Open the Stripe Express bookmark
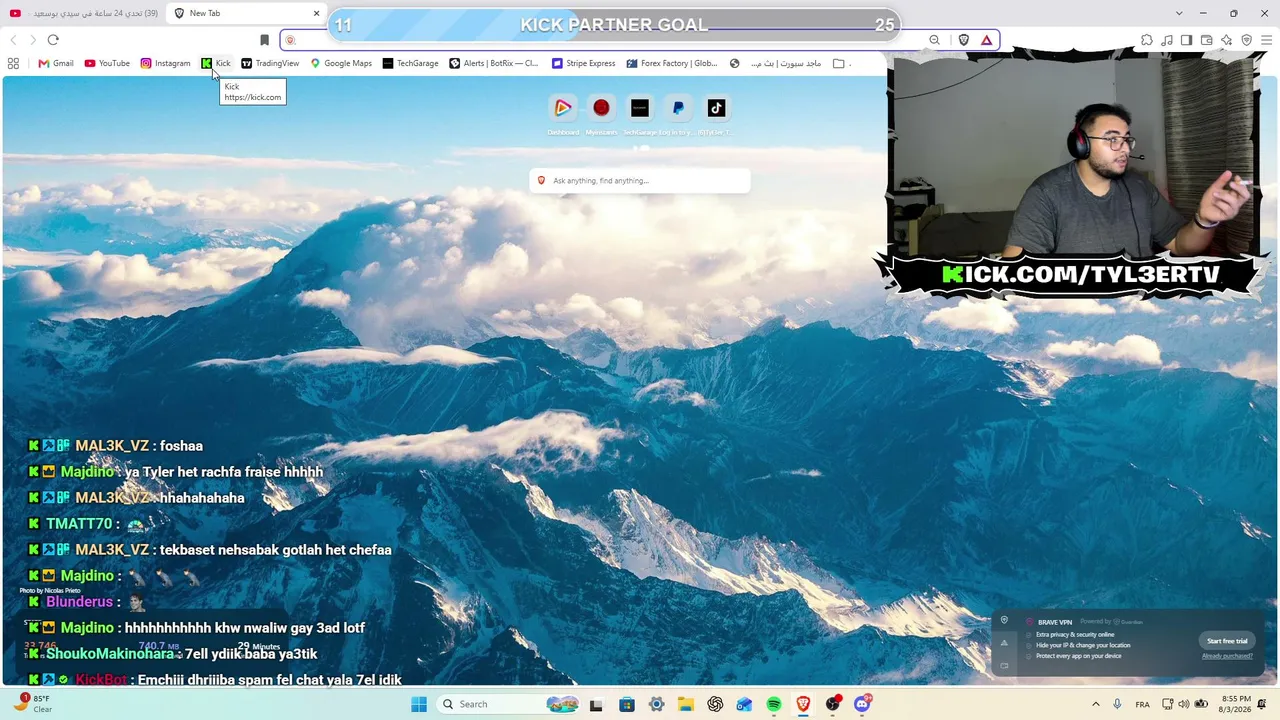Screen dimensions: 1280x720 click(584, 63)
